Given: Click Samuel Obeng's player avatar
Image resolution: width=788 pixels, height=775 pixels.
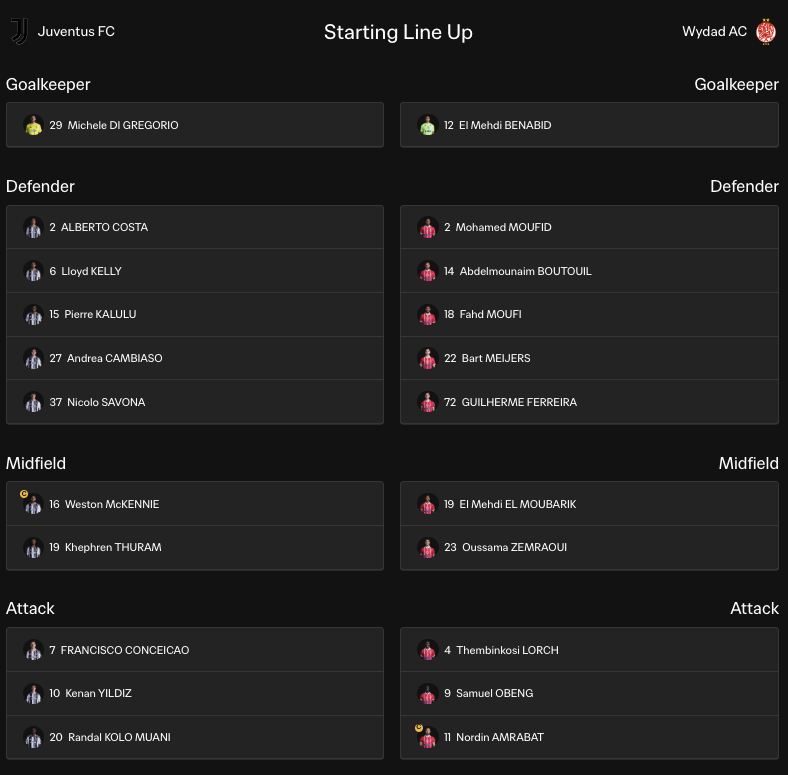Looking at the screenshot, I should 428,694.
